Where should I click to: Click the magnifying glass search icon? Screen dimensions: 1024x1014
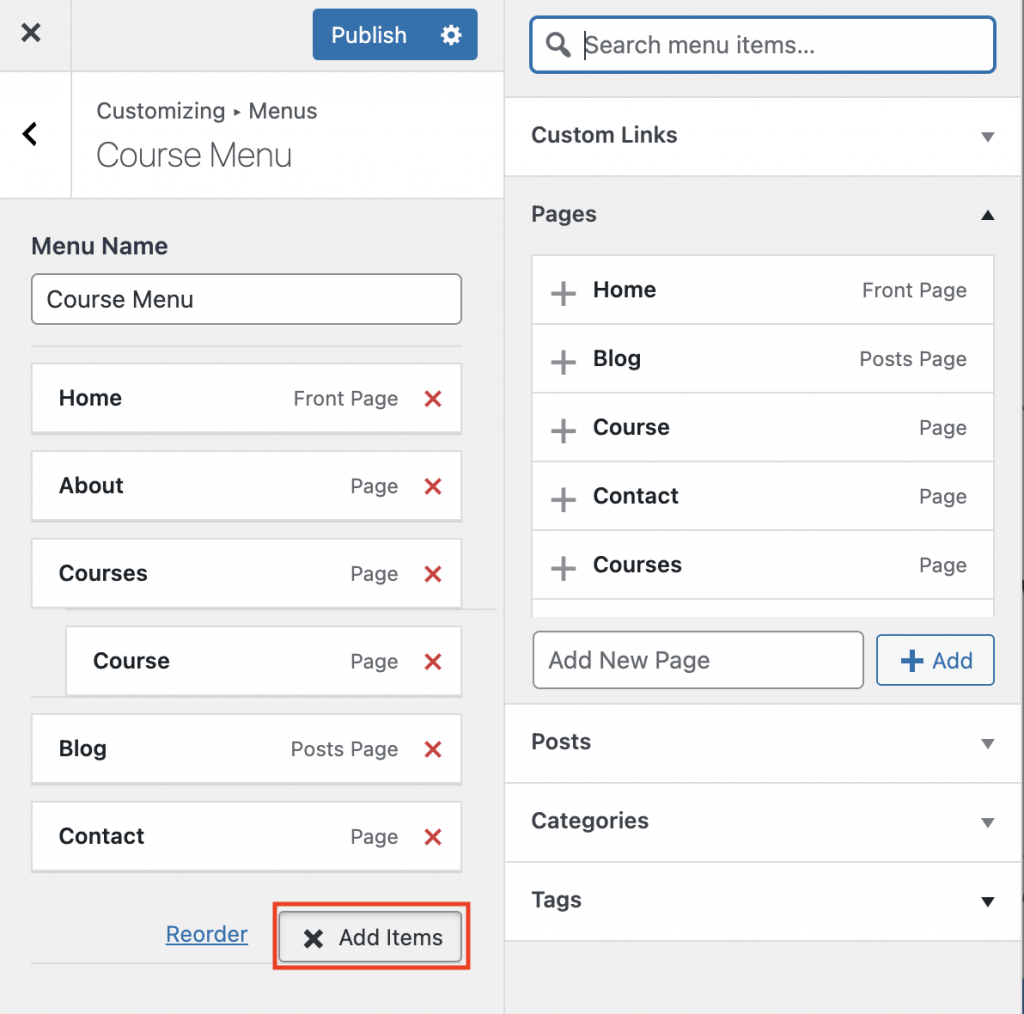[557, 45]
